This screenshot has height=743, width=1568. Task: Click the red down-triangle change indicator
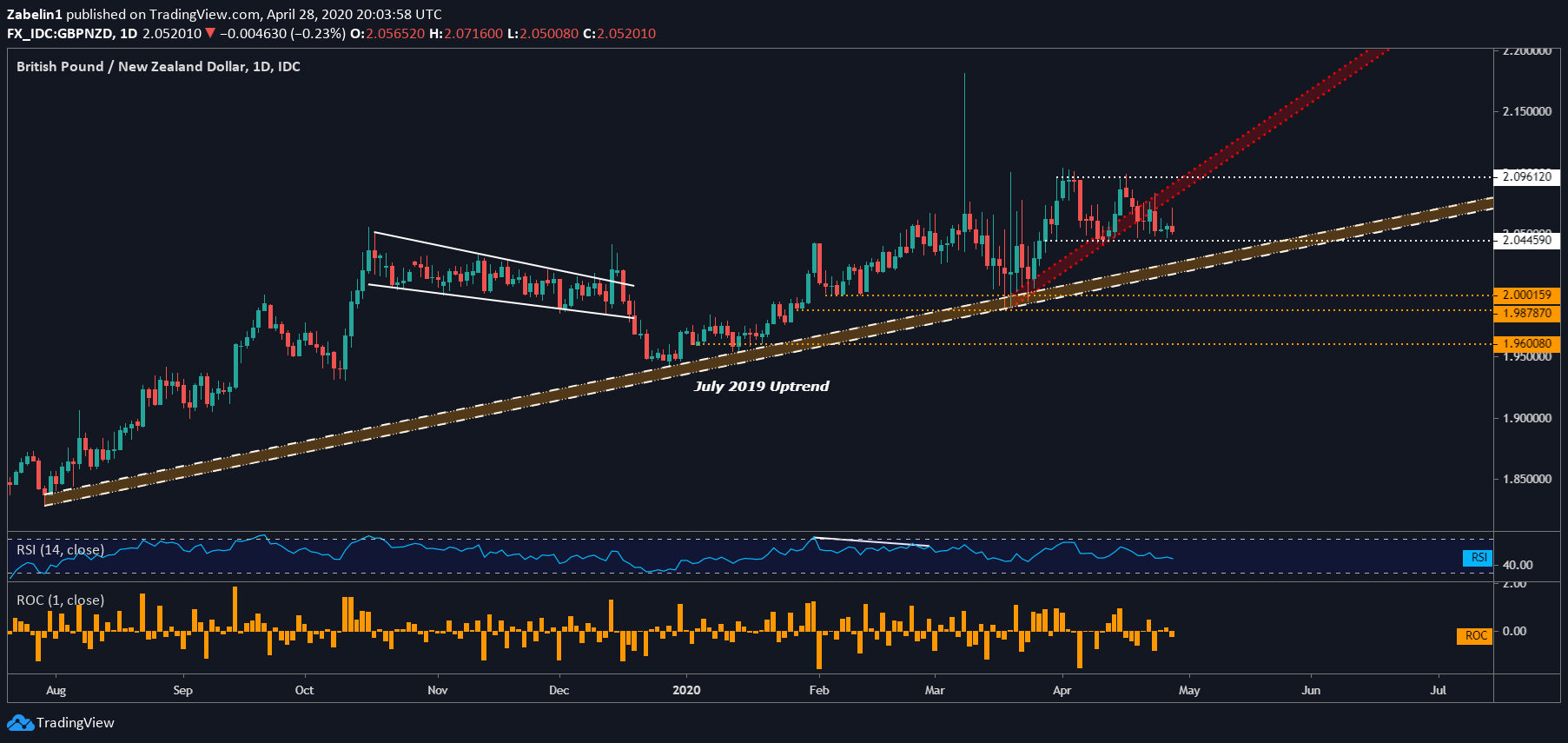point(209,34)
